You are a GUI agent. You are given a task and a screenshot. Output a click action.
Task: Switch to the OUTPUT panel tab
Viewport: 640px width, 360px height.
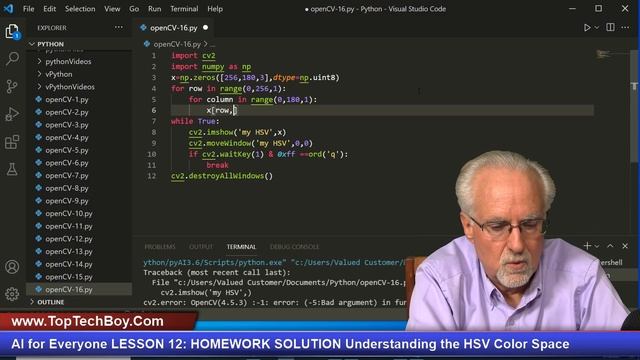[x=201, y=247]
